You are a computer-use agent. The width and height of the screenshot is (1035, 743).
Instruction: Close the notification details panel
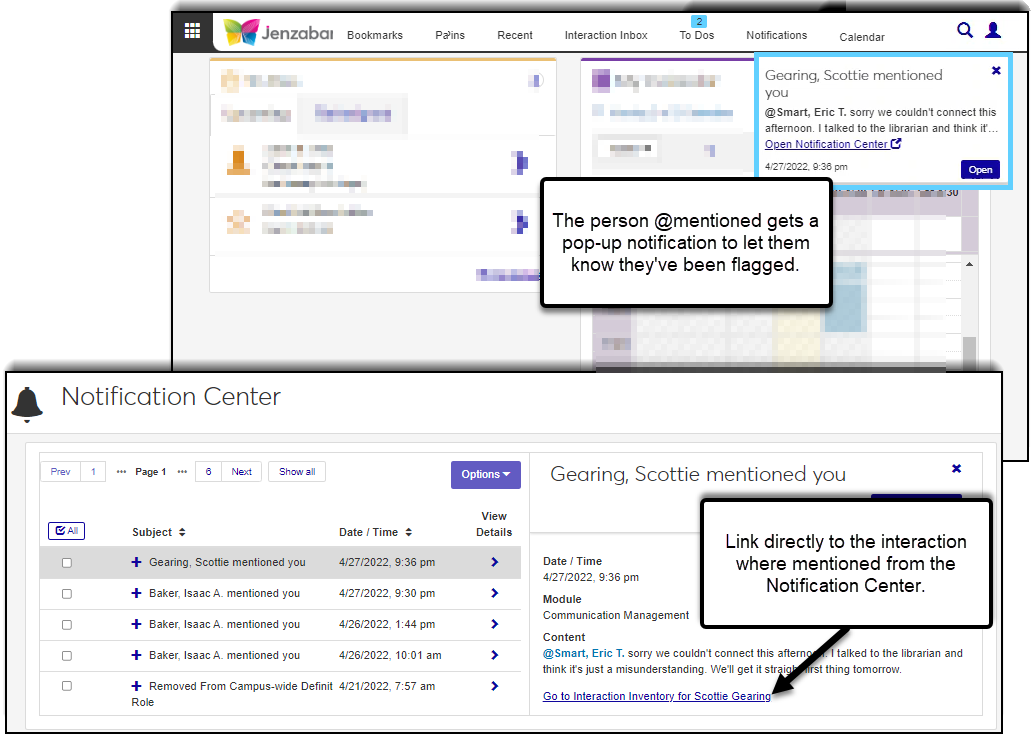[956, 469]
